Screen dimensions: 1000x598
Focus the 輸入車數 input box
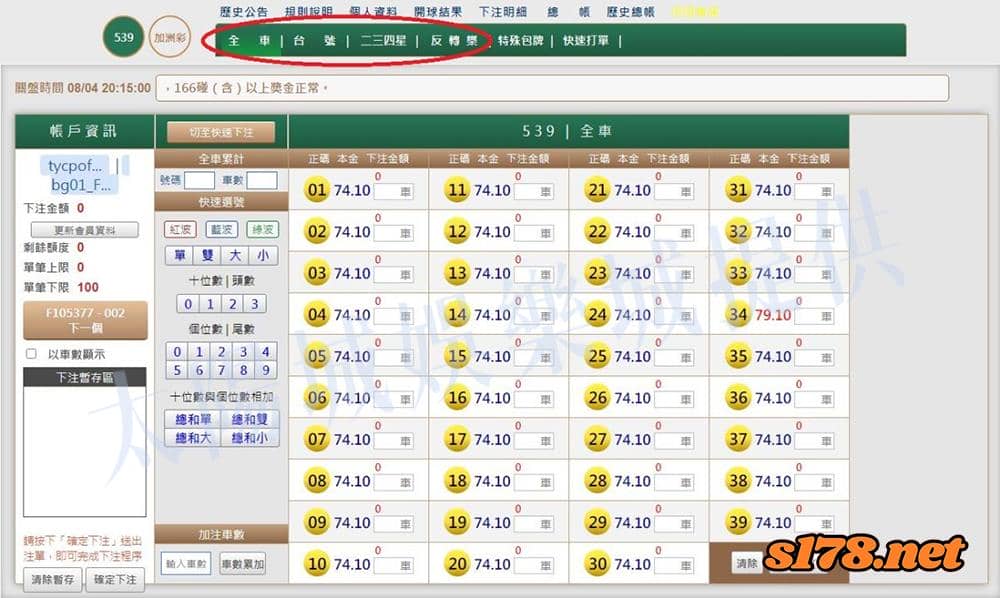186,564
